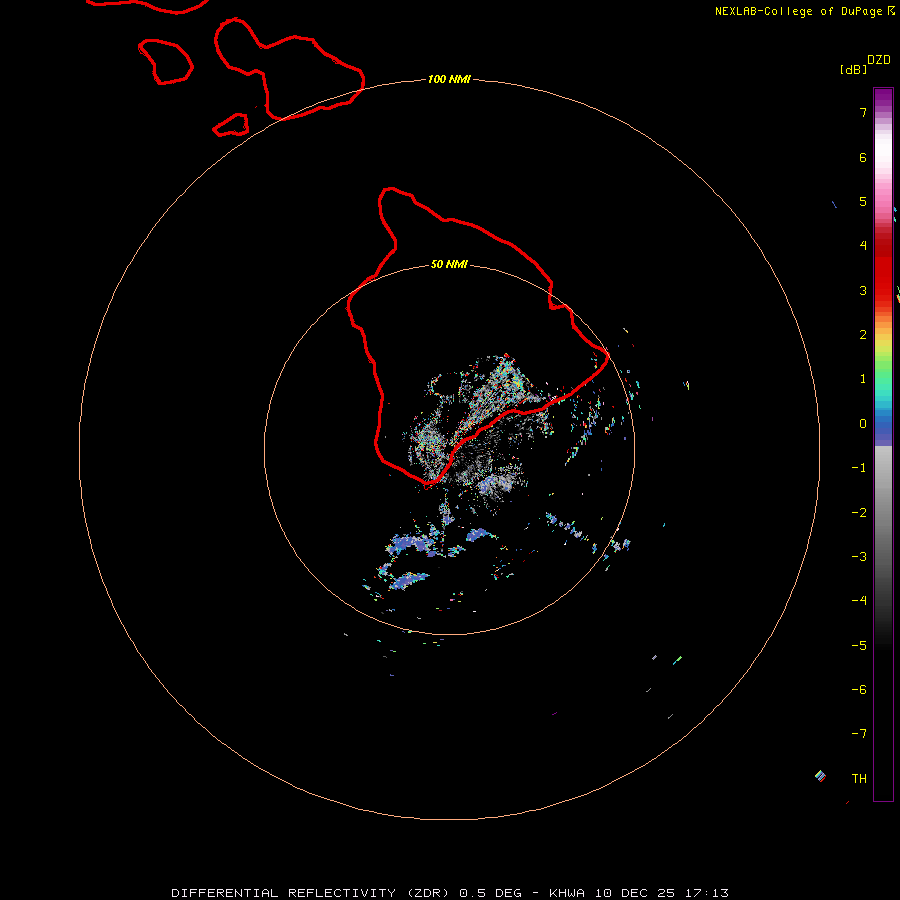Click the "[dB]" unit label
900x900 pixels.
(853, 69)
